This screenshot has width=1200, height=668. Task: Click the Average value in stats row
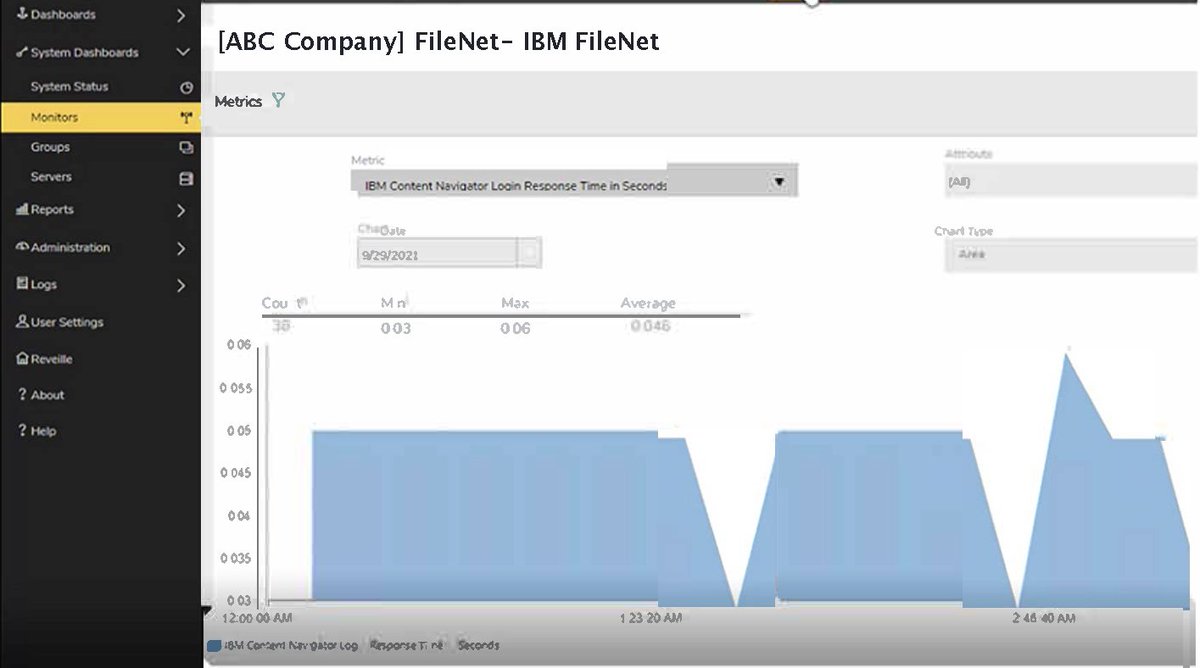[650, 326]
